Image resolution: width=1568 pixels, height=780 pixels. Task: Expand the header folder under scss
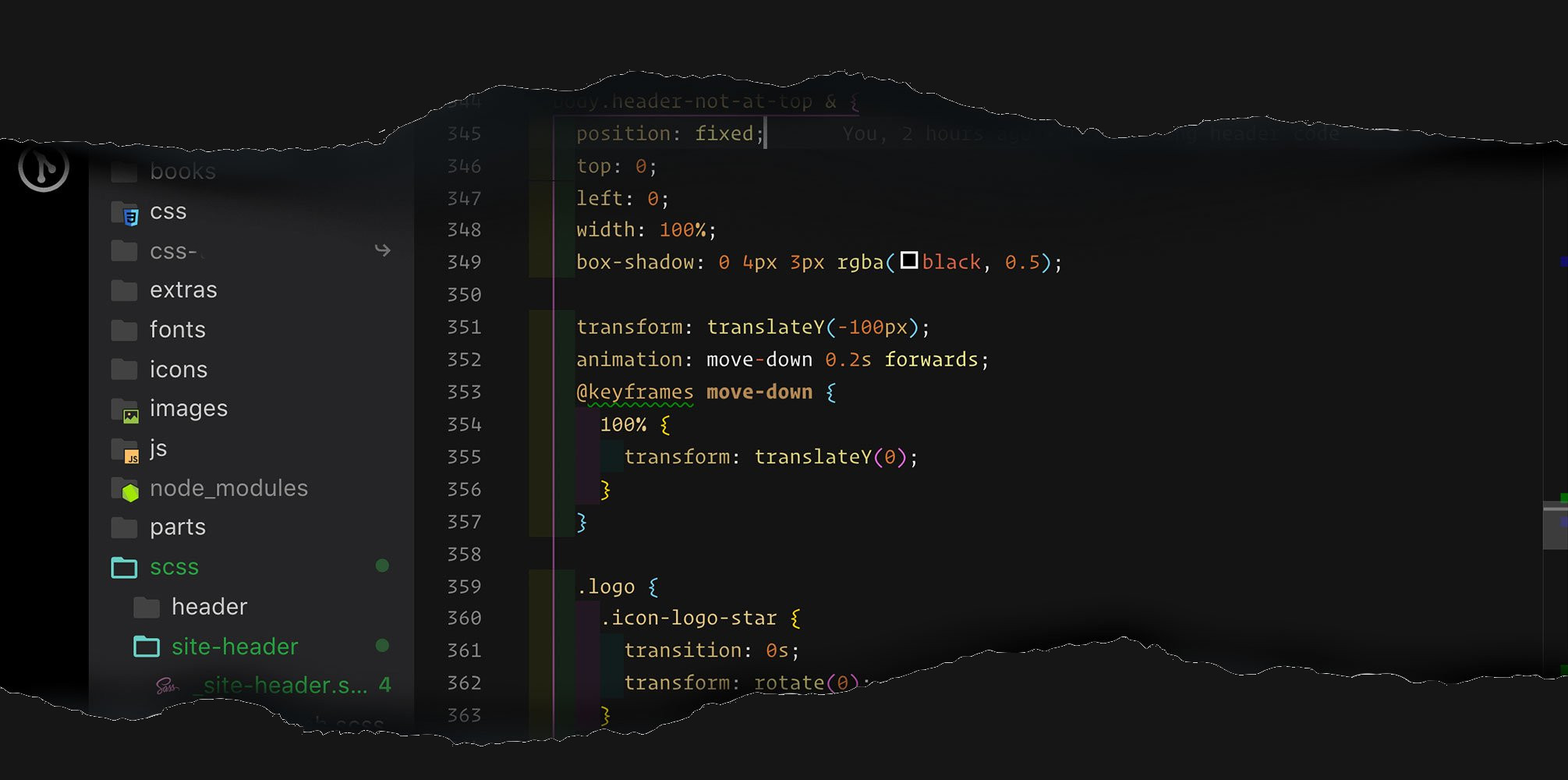point(209,607)
